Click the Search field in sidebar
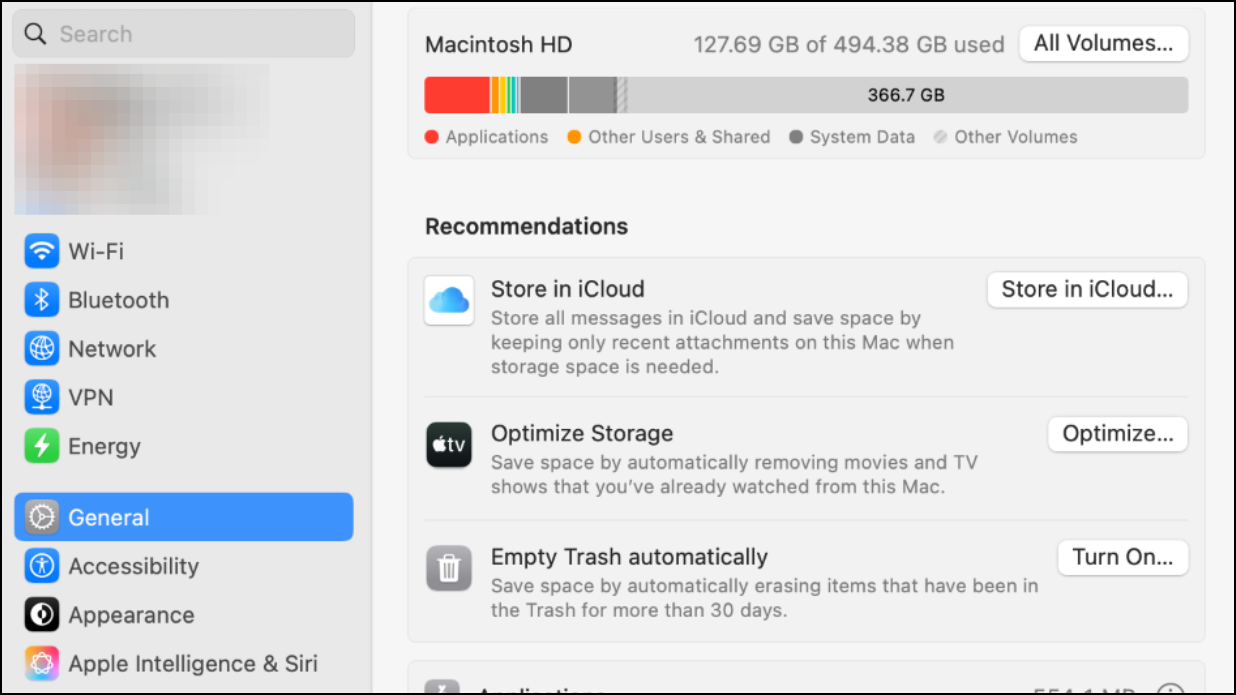This screenshot has height=695, width=1236. click(184, 34)
